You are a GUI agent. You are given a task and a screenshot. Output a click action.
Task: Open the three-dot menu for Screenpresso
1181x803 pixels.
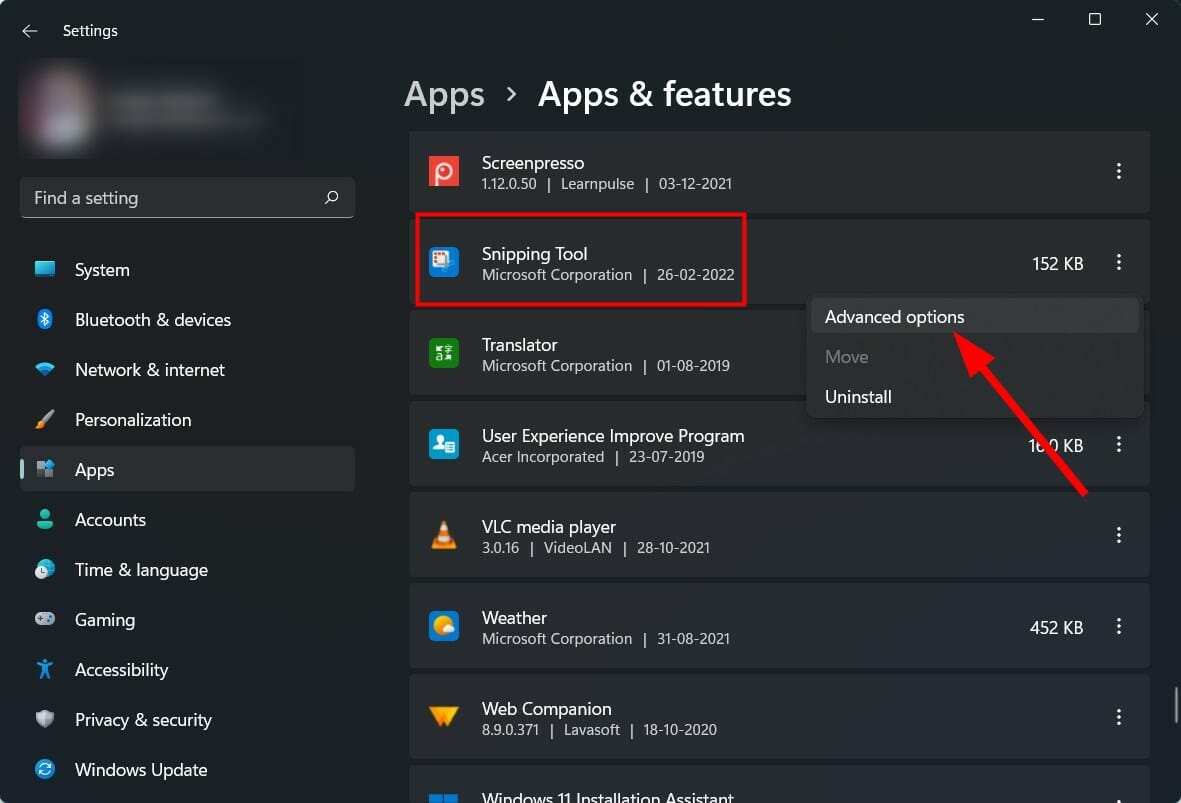coord(1118,171)
